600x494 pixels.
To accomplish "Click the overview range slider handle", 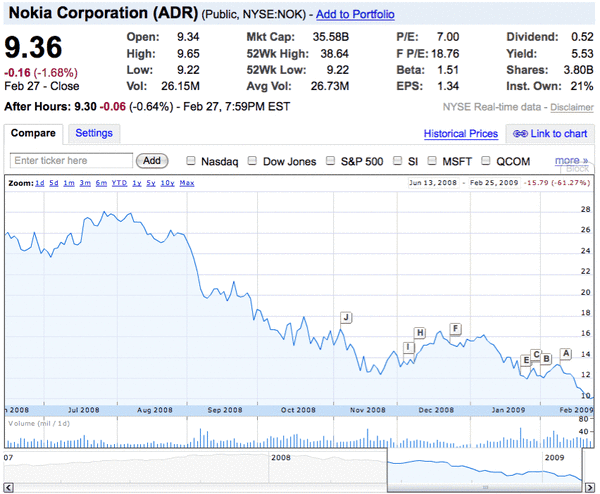I will point(485,487).
